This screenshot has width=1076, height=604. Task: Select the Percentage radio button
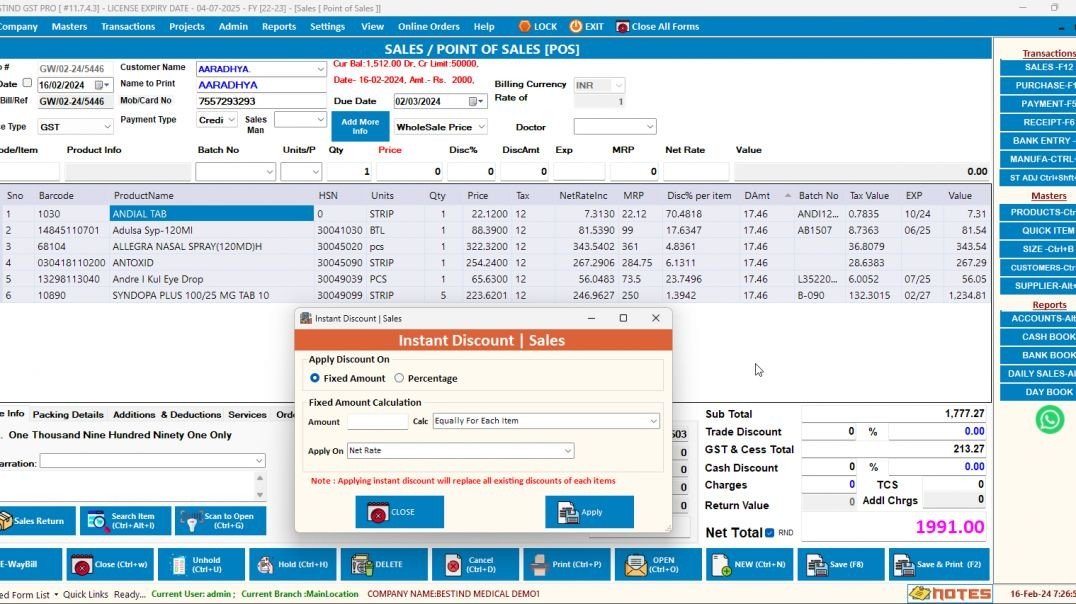click(x=400, y=378)
